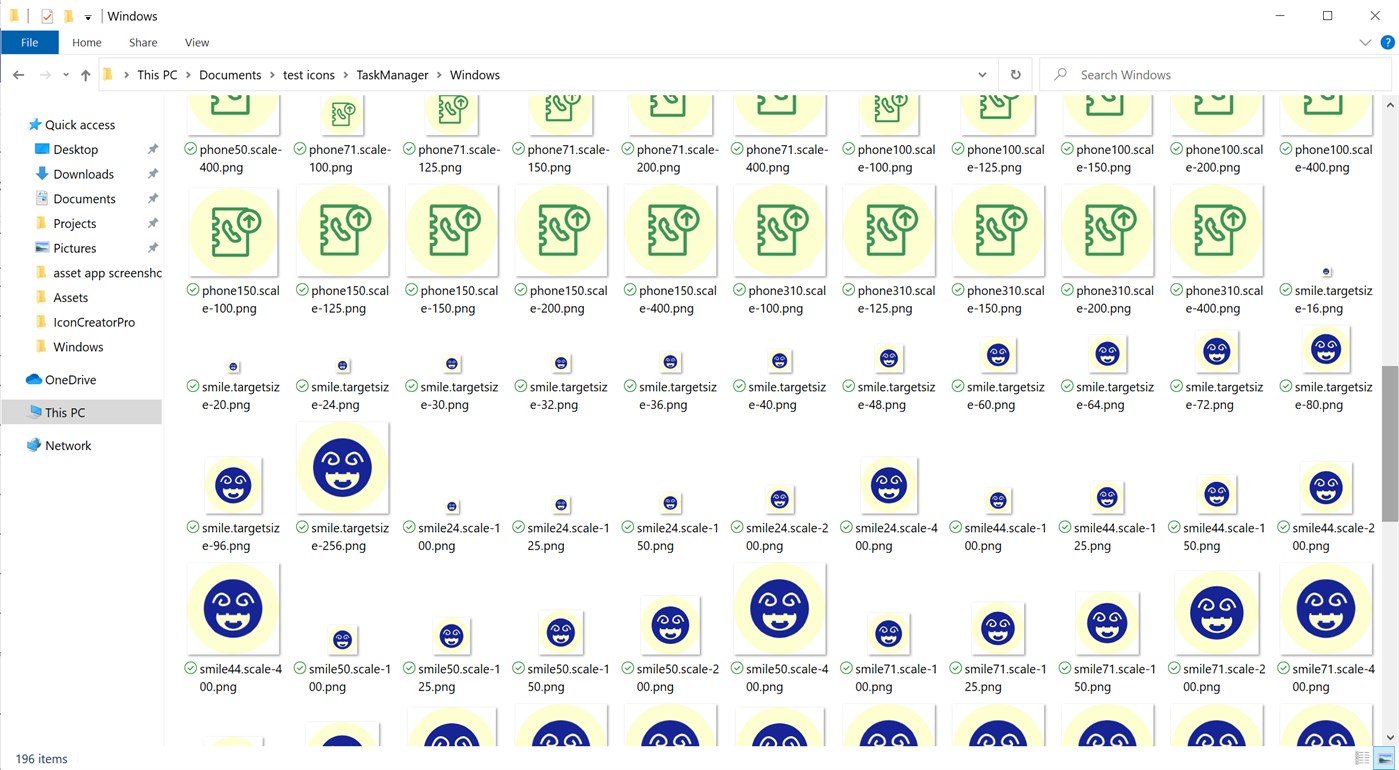Open the File menu

[x=29, y=42]
